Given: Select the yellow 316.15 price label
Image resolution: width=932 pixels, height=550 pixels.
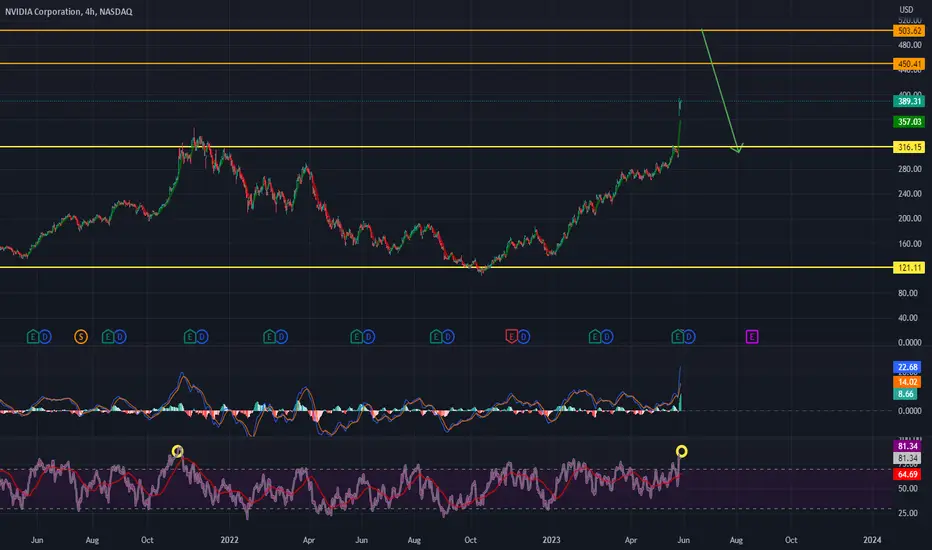Looking at the screenshot, I should [x=909, y=147].
